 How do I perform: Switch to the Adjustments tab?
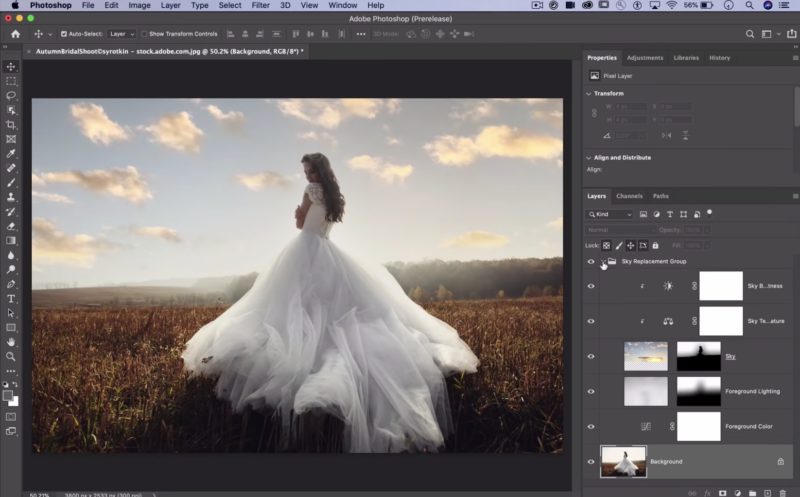point(645,58)
